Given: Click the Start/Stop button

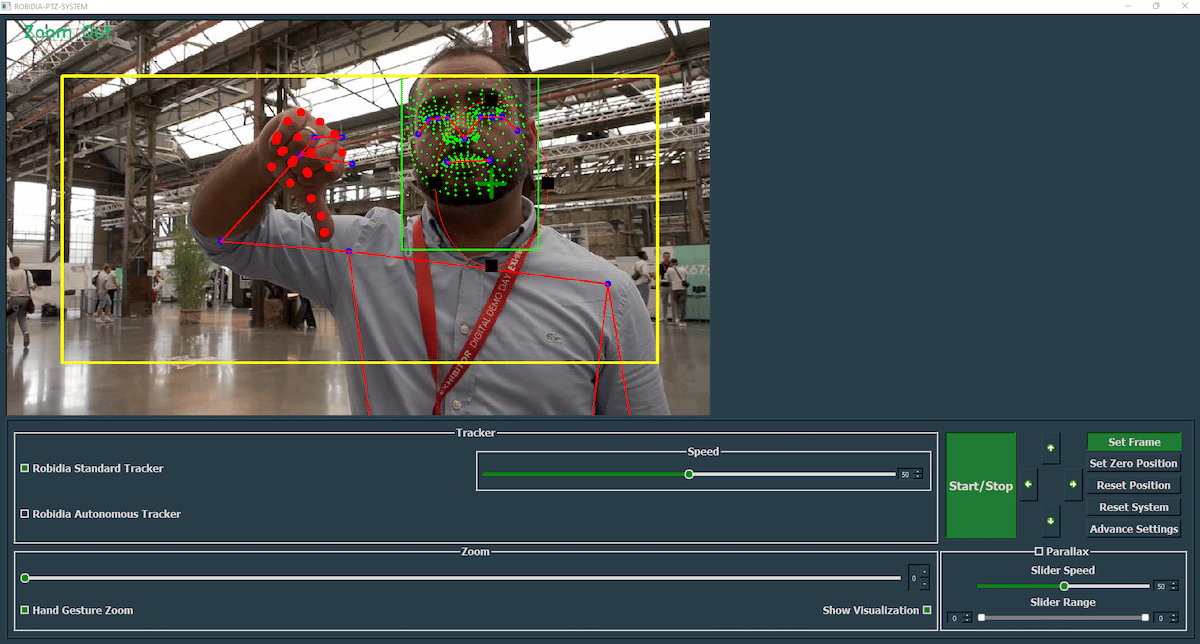Looking at the screenshot, I should tap(981, 486).
